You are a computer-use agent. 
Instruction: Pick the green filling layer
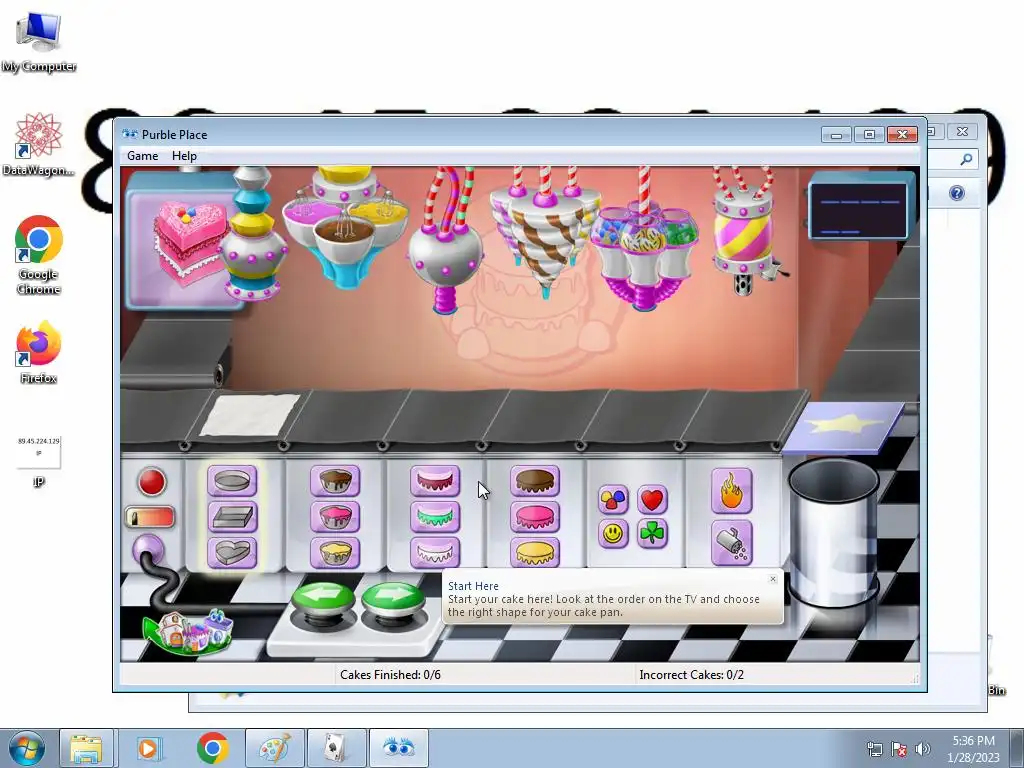(435, 517)
